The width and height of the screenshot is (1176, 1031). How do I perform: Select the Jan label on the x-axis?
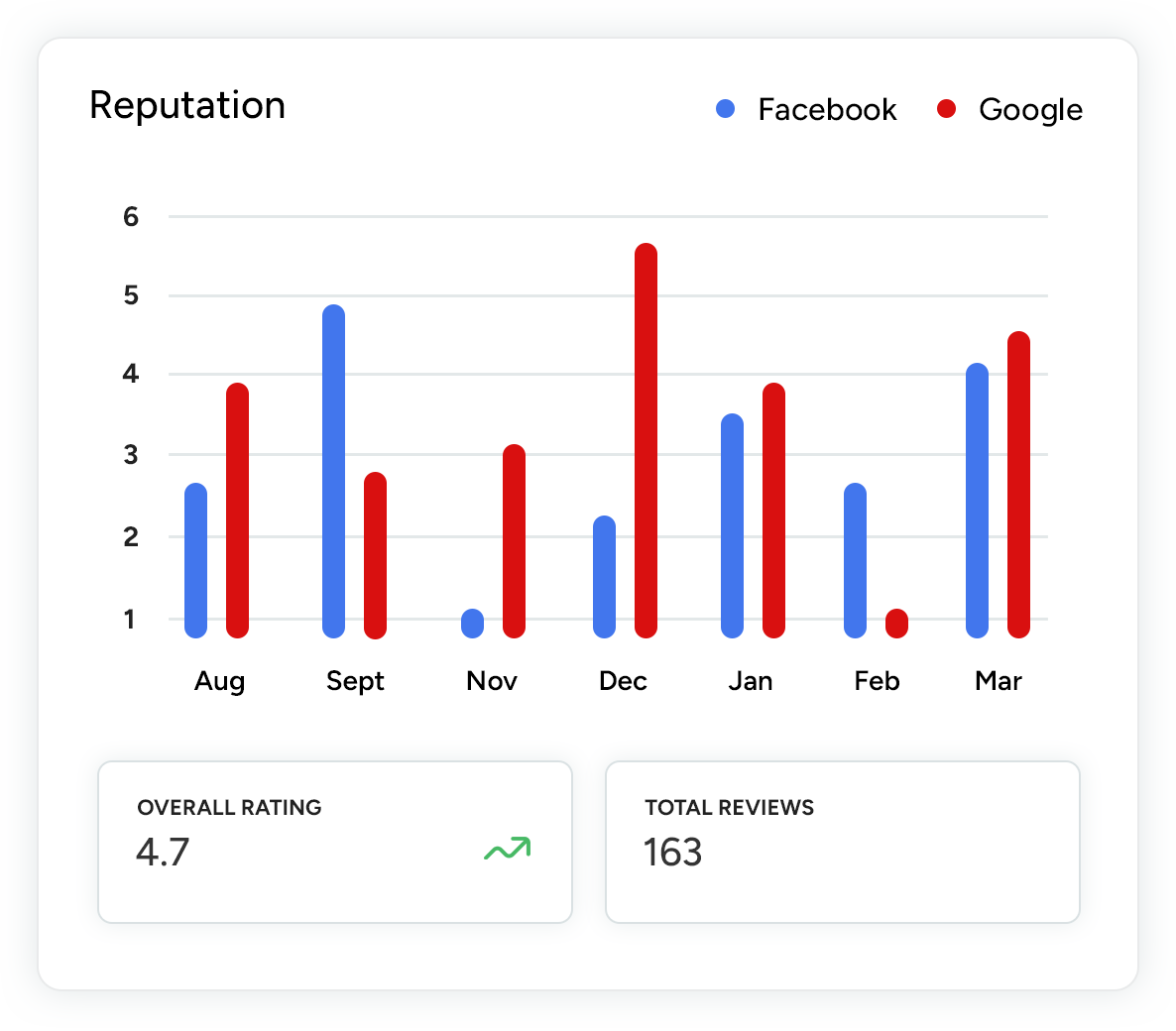tap(750, 681)
